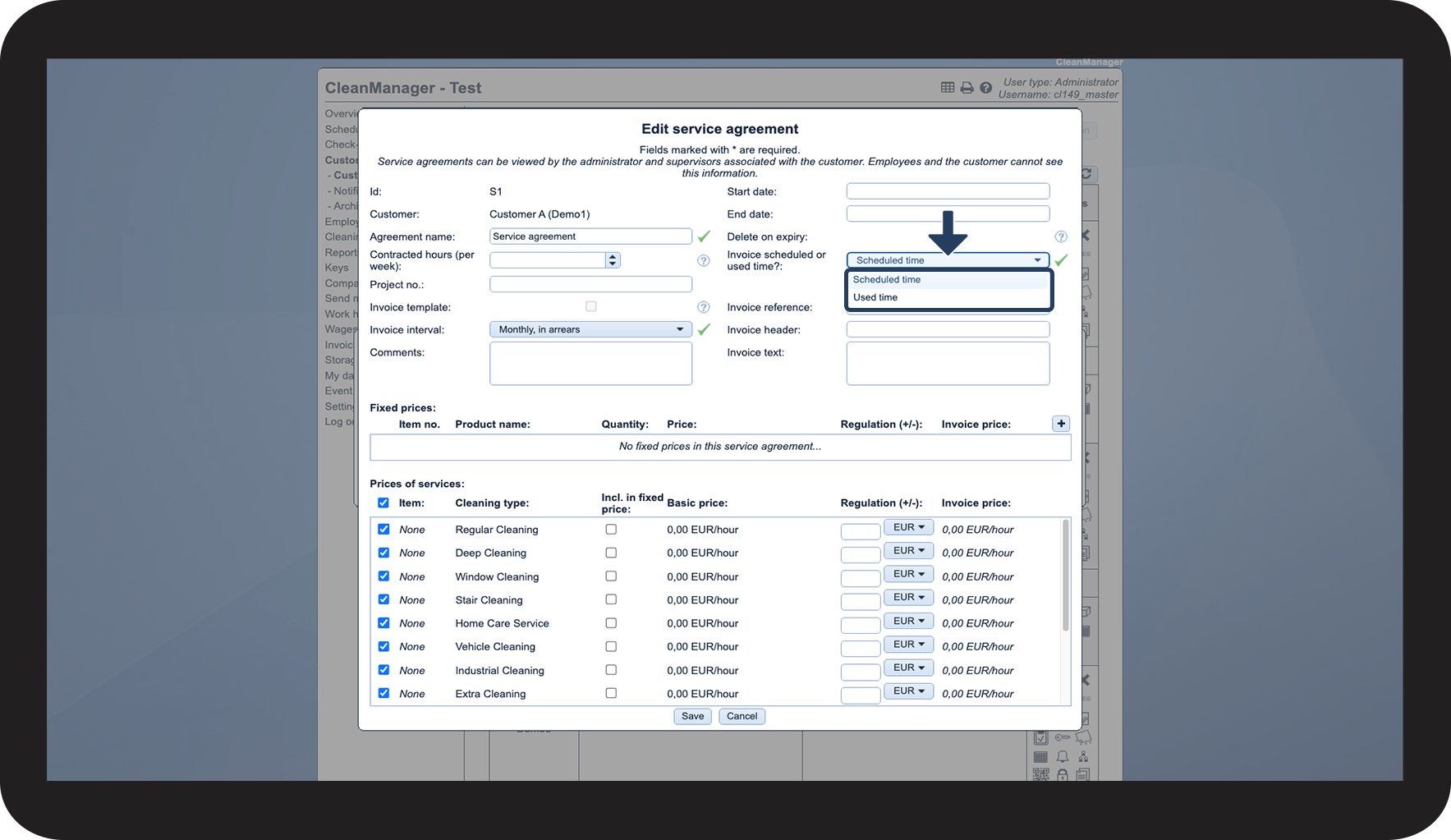The height and width of the screenshot is (840, 1451).
Task: Click the End date field
Action: click(948, 213)
